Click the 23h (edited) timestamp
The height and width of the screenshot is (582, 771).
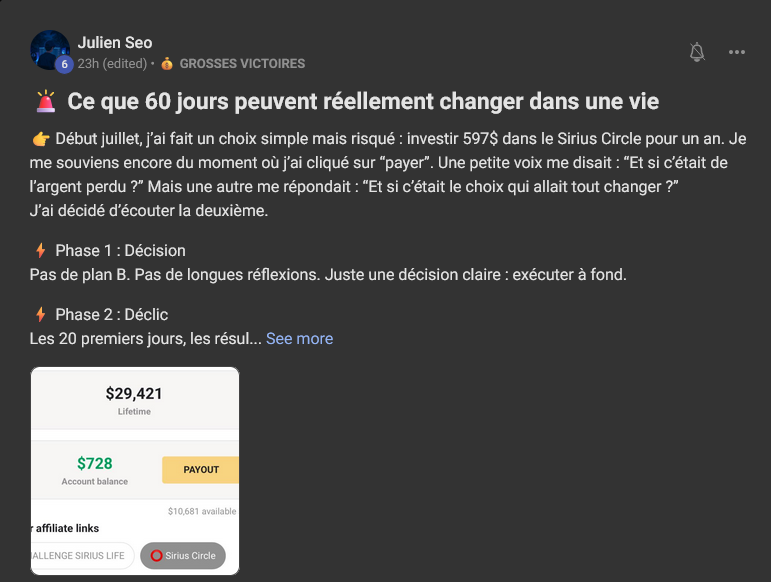pyautogui.click(x=112, y=64)
